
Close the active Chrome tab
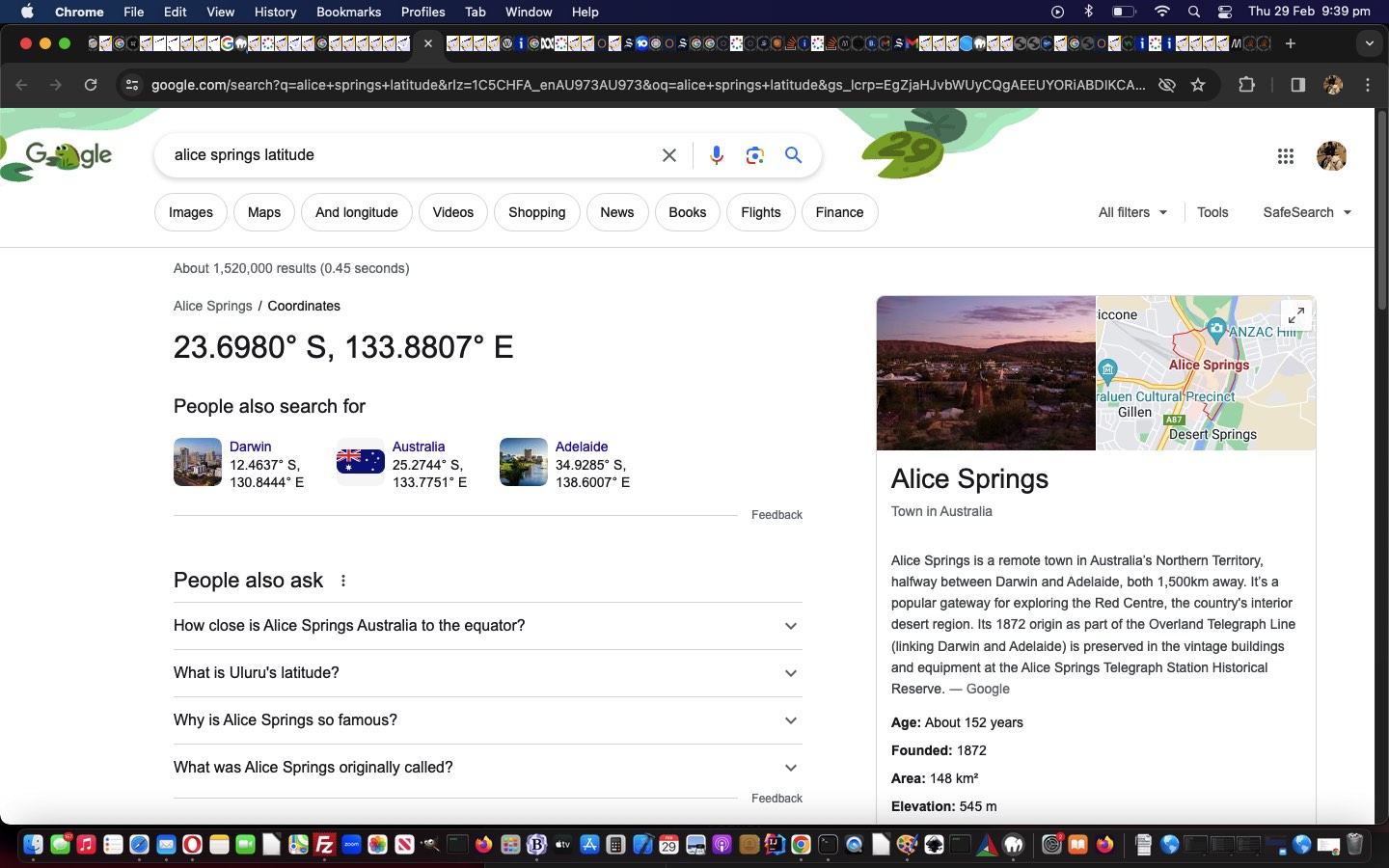(x=428, y=43)
